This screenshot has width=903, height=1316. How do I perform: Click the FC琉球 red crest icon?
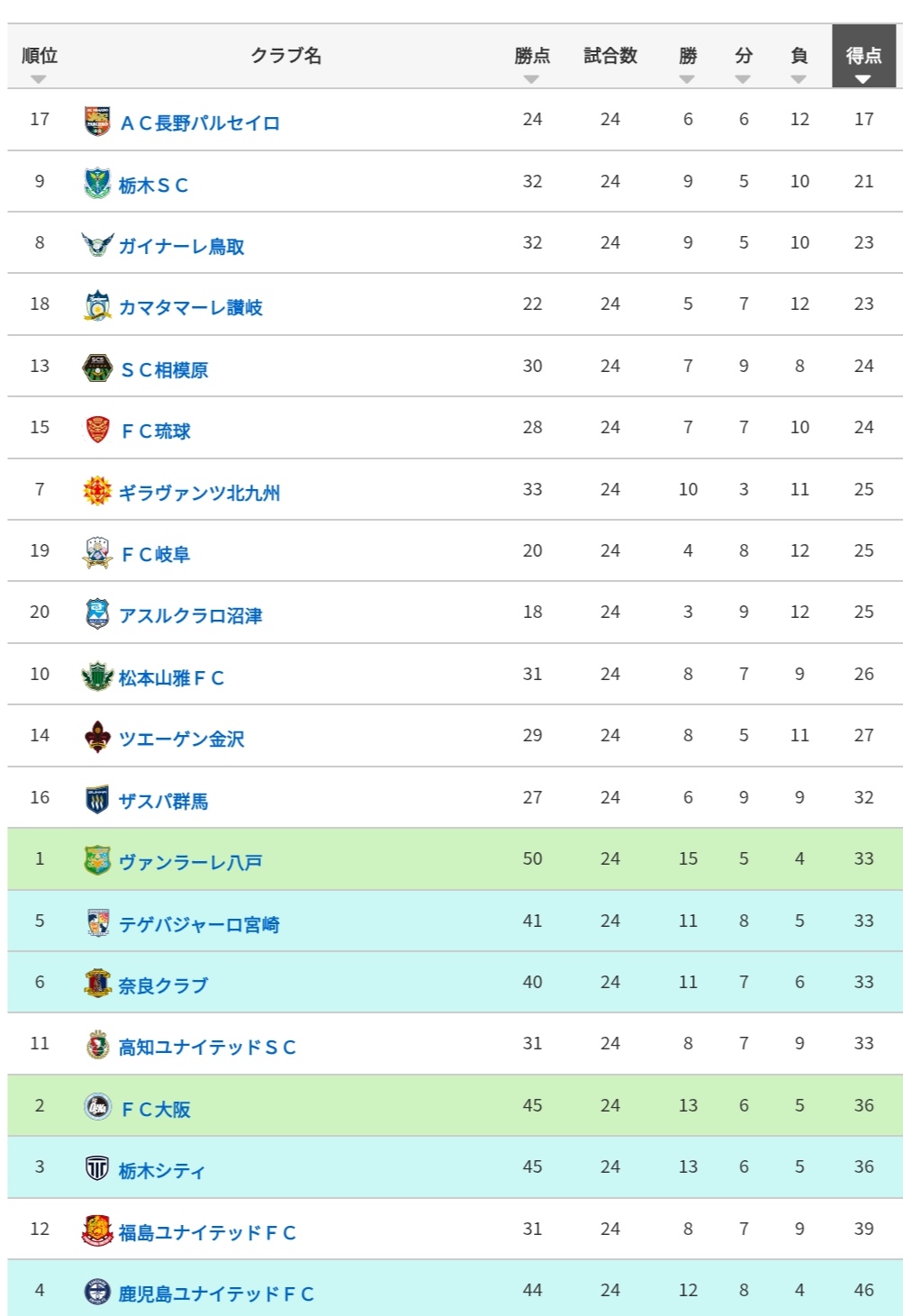[97, 429]
